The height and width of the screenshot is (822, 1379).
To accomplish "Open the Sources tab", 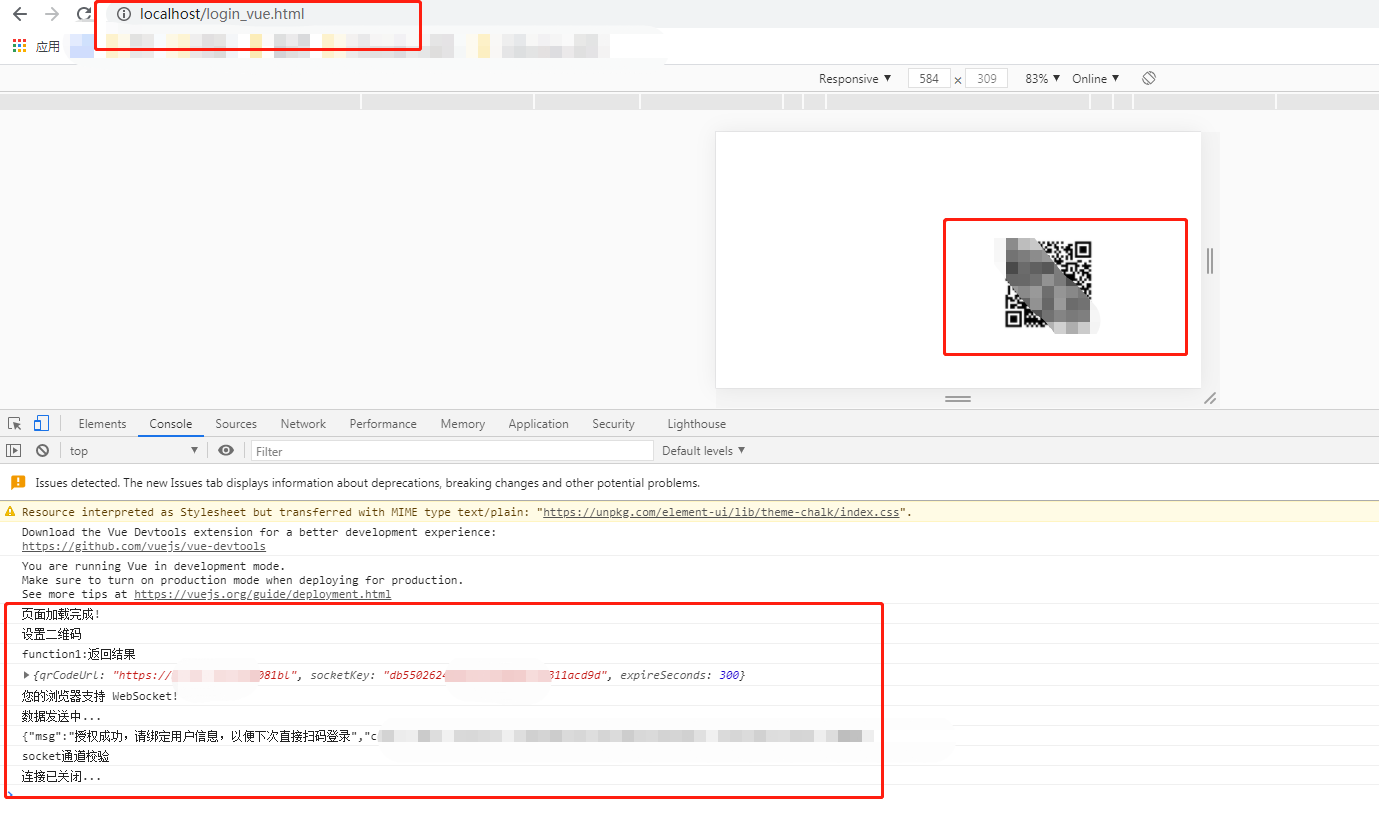I will [236, 424].
